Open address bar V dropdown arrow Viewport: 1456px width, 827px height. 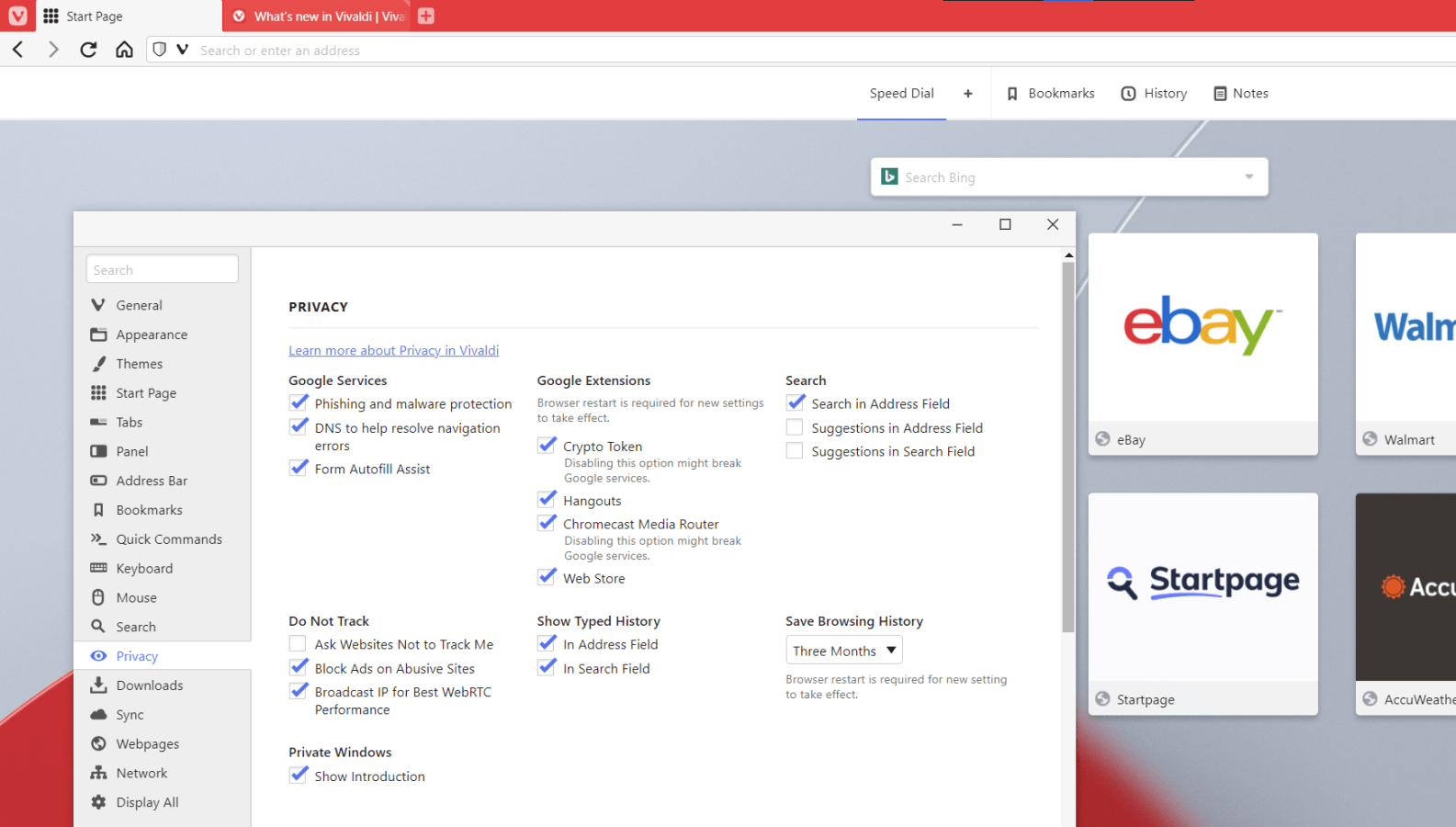click(182, 50)
